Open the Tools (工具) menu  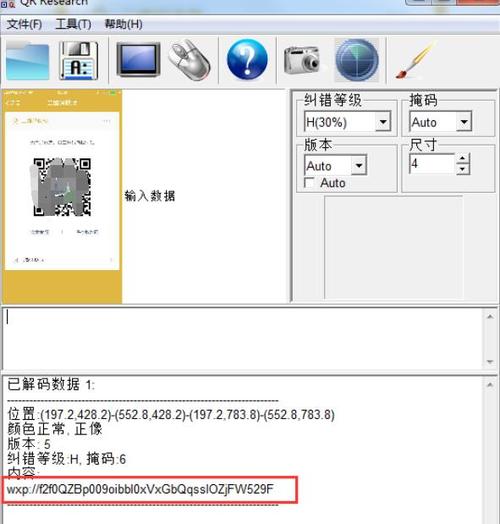pyautogui.click(x=73, y=24)
